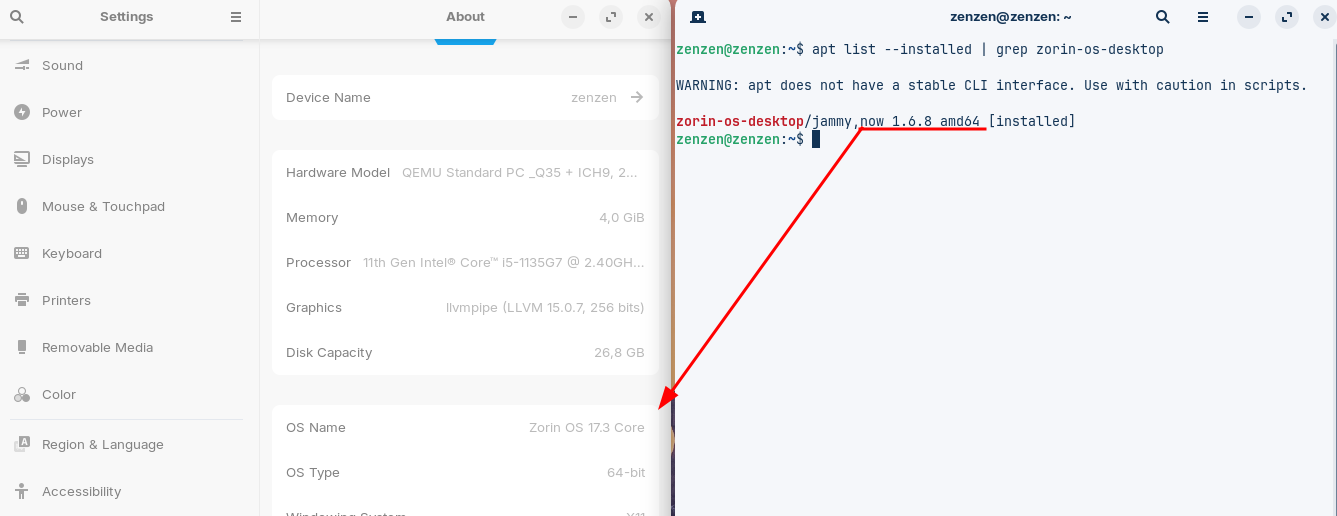Click the Accessibility person icon
The image size is (1337, 516).
coord(22,491)
